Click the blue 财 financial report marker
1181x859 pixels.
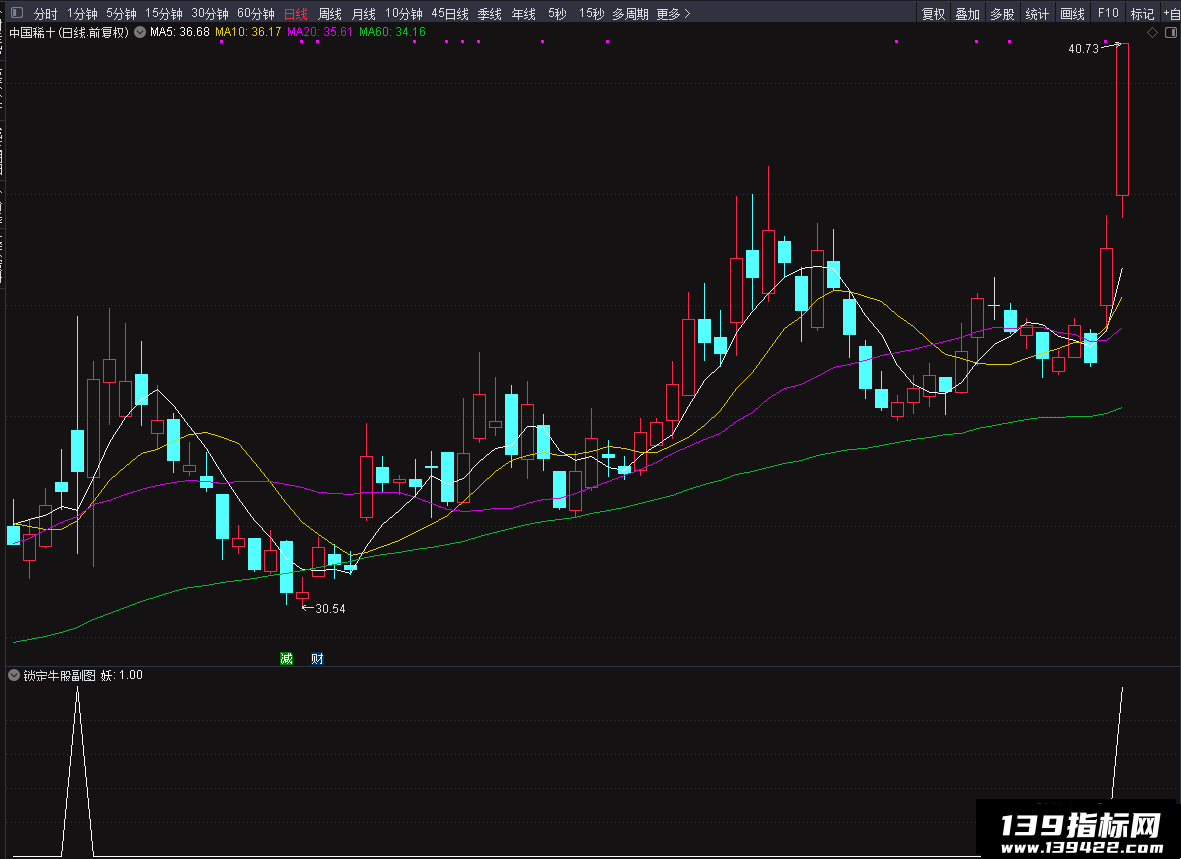tap(317, 659)
